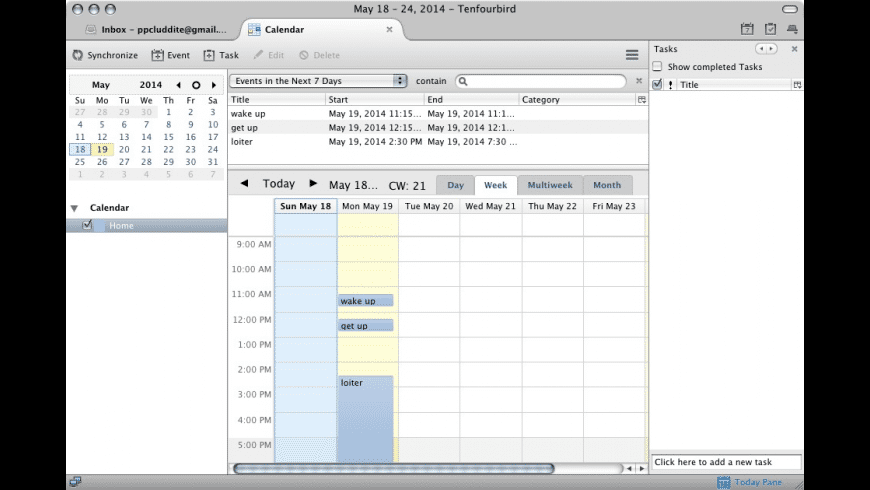Switch to Month view tab
870x490 pixels.
coord(607,185)
